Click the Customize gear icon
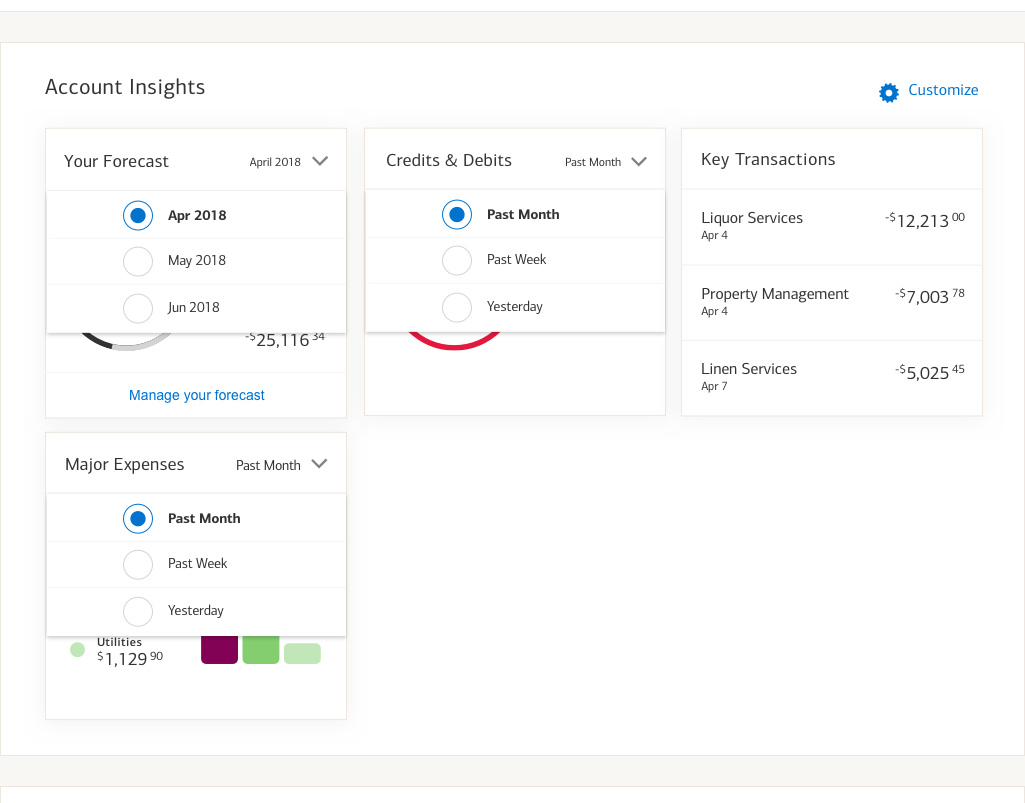1025x803 pixels. [x=889, y=92]
